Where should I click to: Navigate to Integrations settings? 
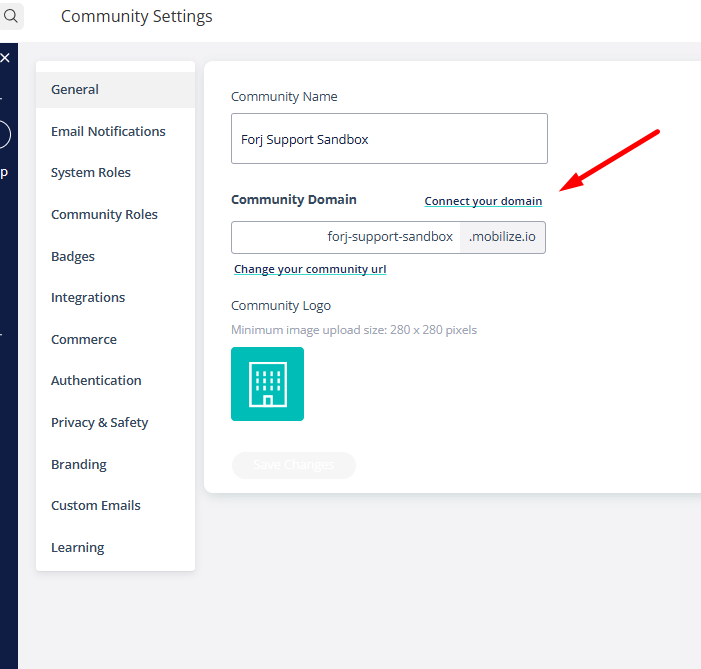88,297
